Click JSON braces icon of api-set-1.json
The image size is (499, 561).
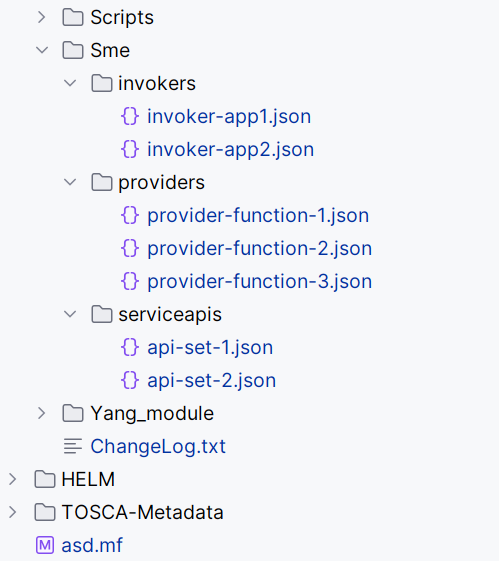(x=130, y=347)
